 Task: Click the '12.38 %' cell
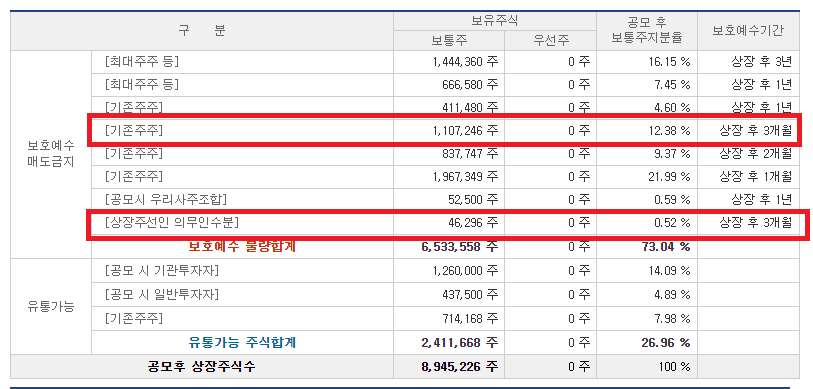point(669,131)
